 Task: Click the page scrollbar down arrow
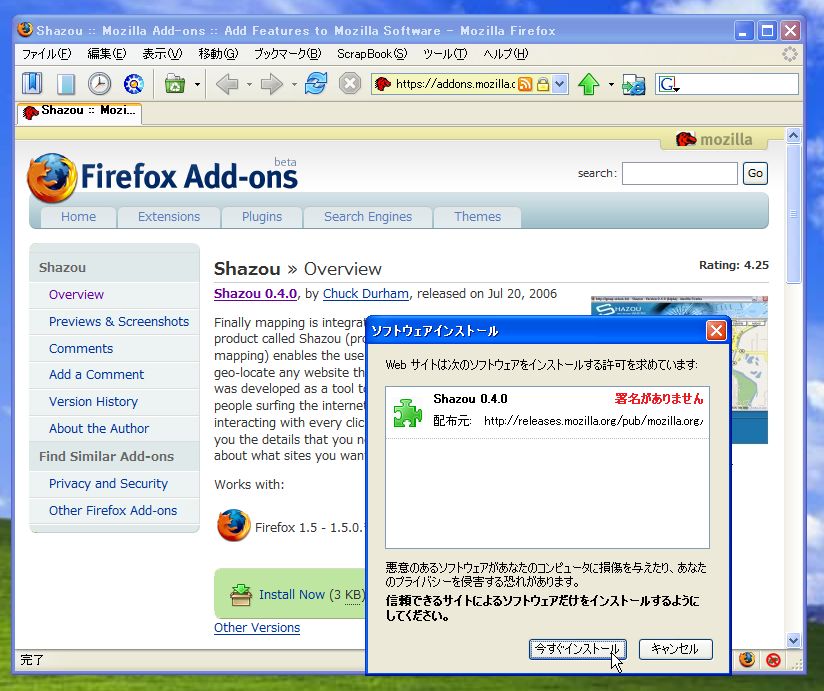(x=794, y=640)
